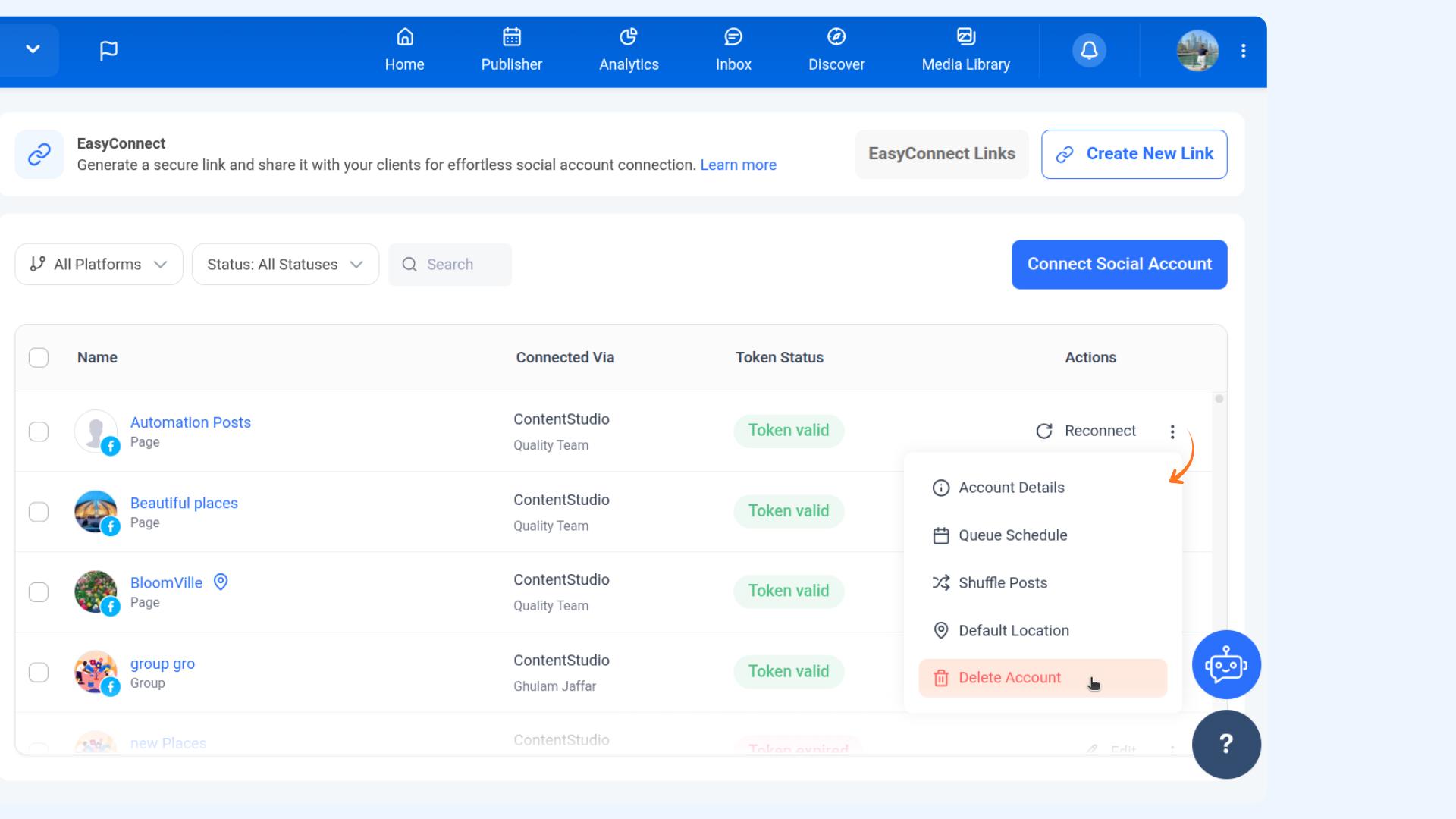Focus the Search accounts field

(x=450, y=265)
